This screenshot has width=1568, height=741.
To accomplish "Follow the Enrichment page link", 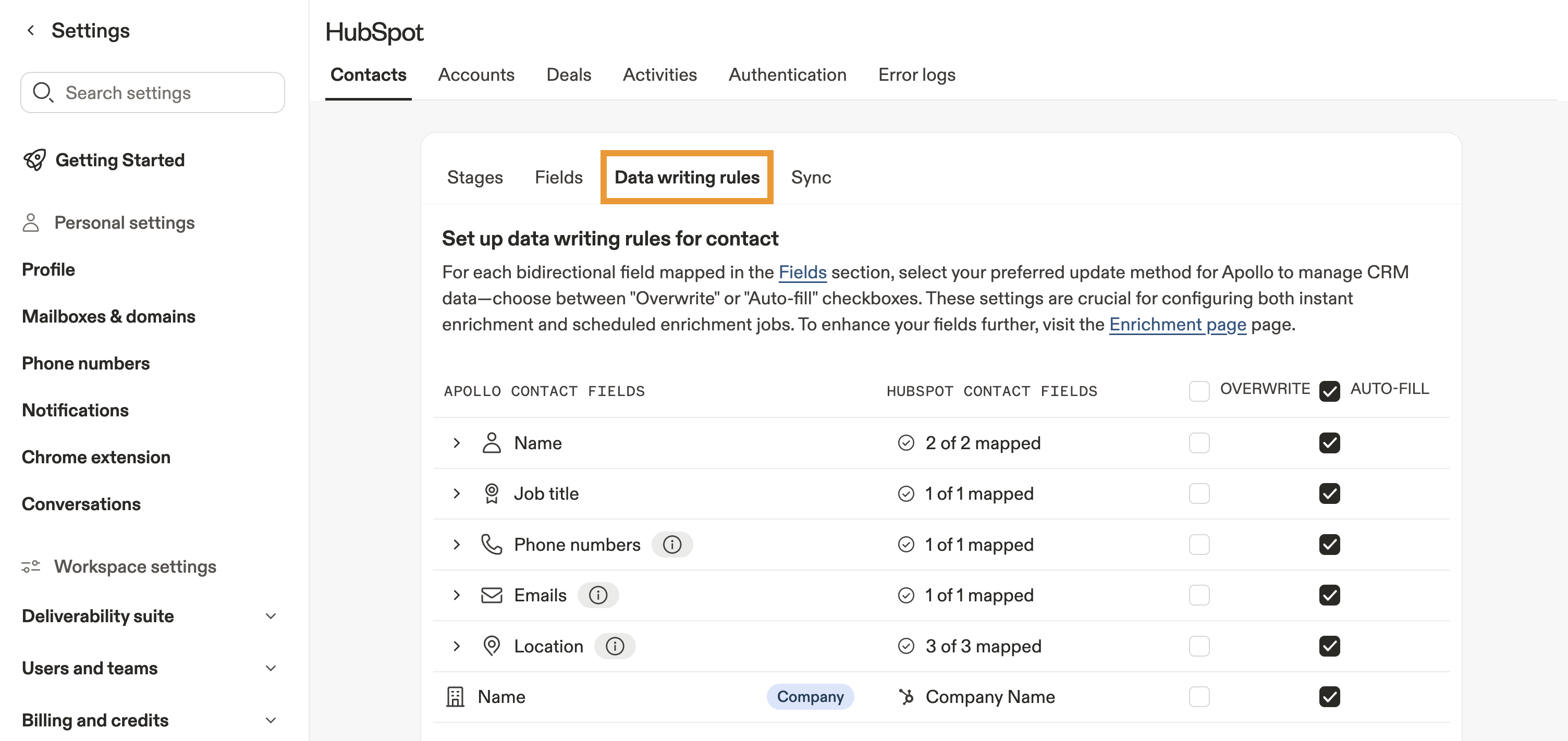I will [x=1177, y=324].
